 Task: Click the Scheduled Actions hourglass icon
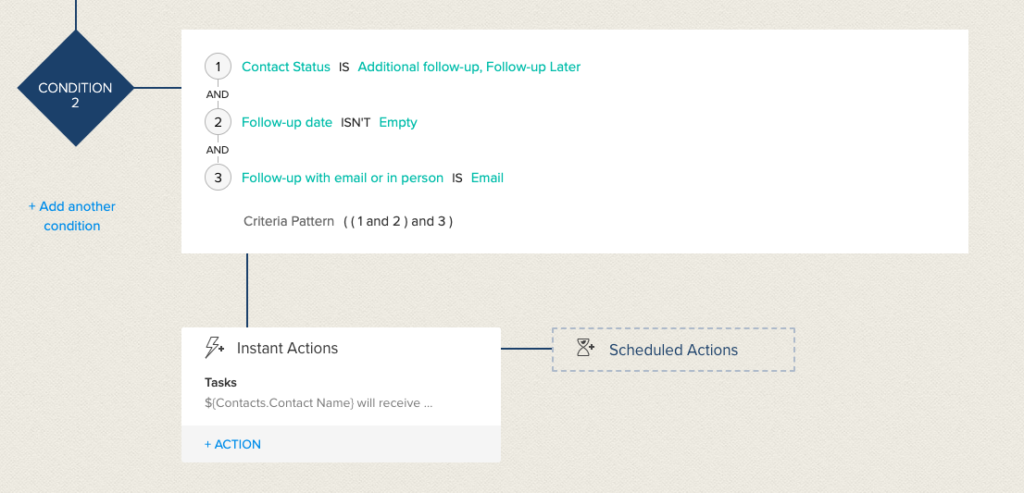tap(585, 347)
